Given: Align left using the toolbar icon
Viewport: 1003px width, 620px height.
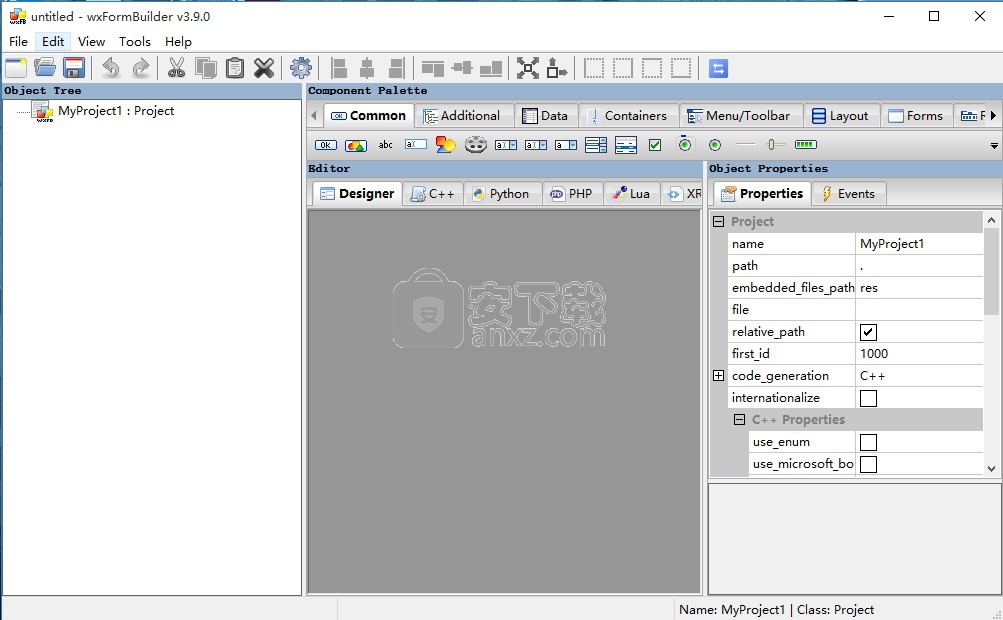Looking at the screenshot, I should [x=339, y=68].
